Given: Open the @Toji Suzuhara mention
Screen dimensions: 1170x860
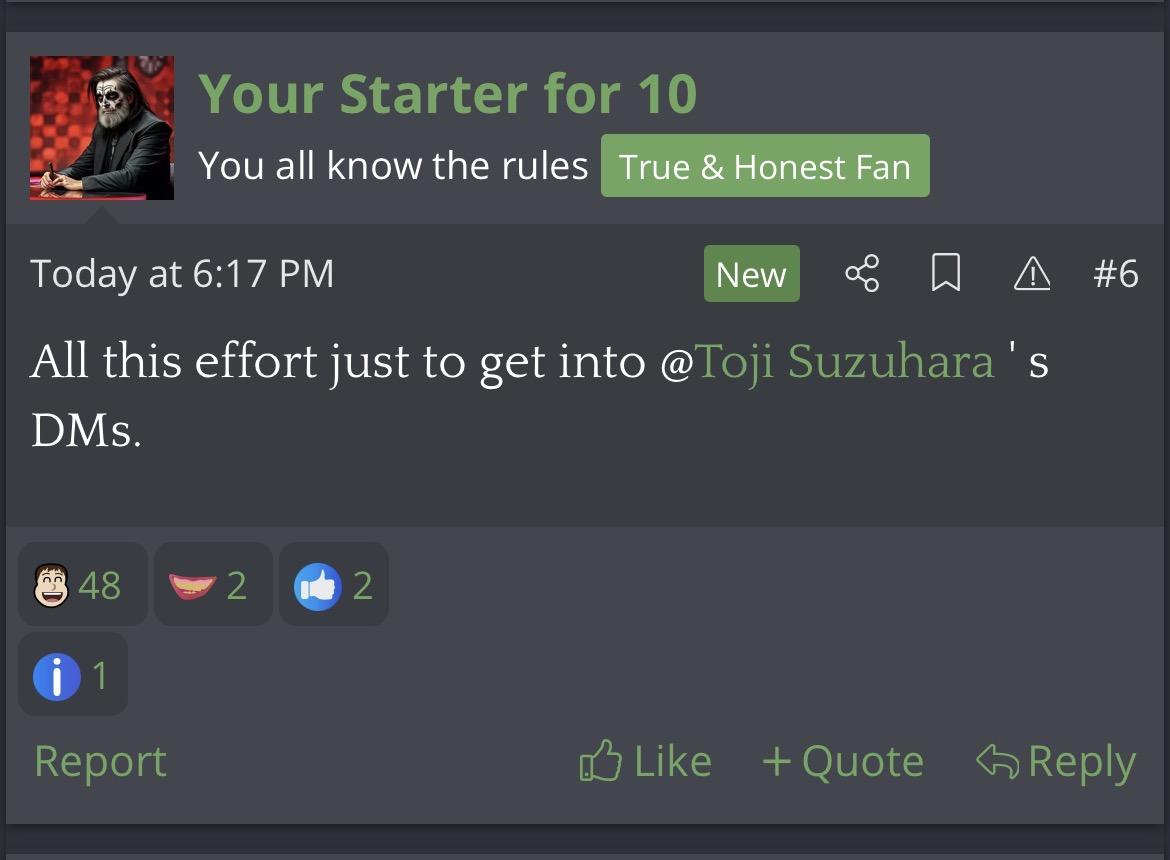Looking at the screenshot, I should click(845, 362).
